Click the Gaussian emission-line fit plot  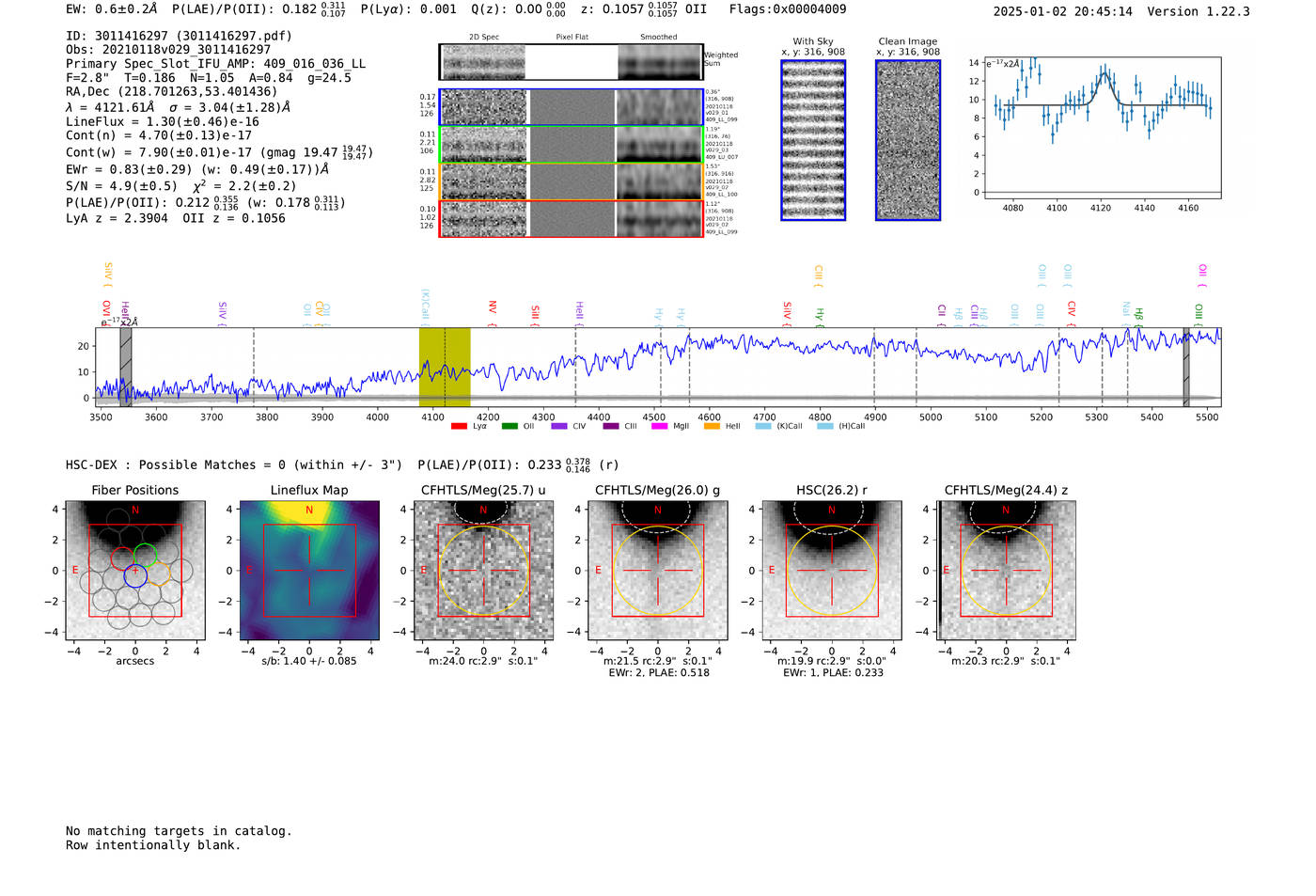click(x=1102, y=128)
